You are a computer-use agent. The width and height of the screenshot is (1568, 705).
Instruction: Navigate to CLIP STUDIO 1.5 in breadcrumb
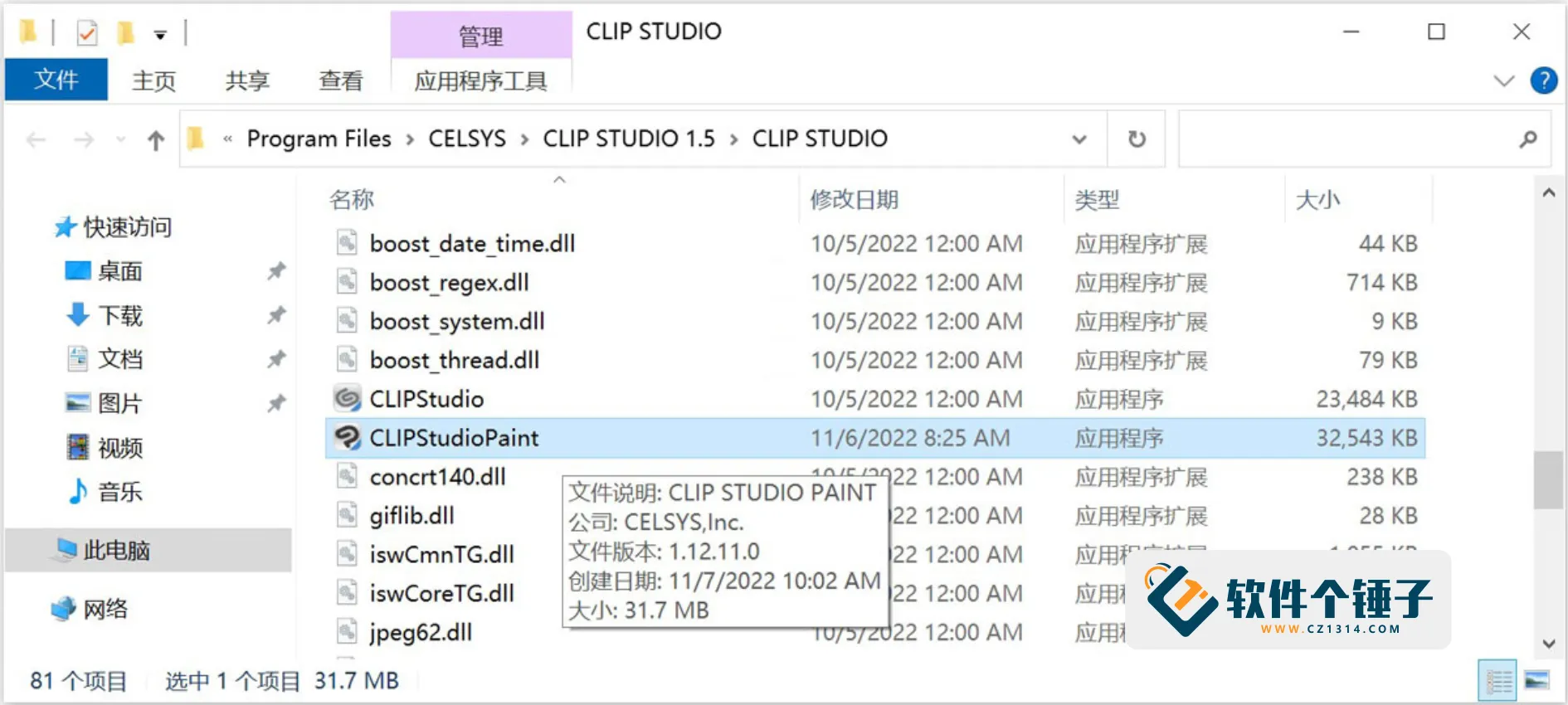click(629, 139)
